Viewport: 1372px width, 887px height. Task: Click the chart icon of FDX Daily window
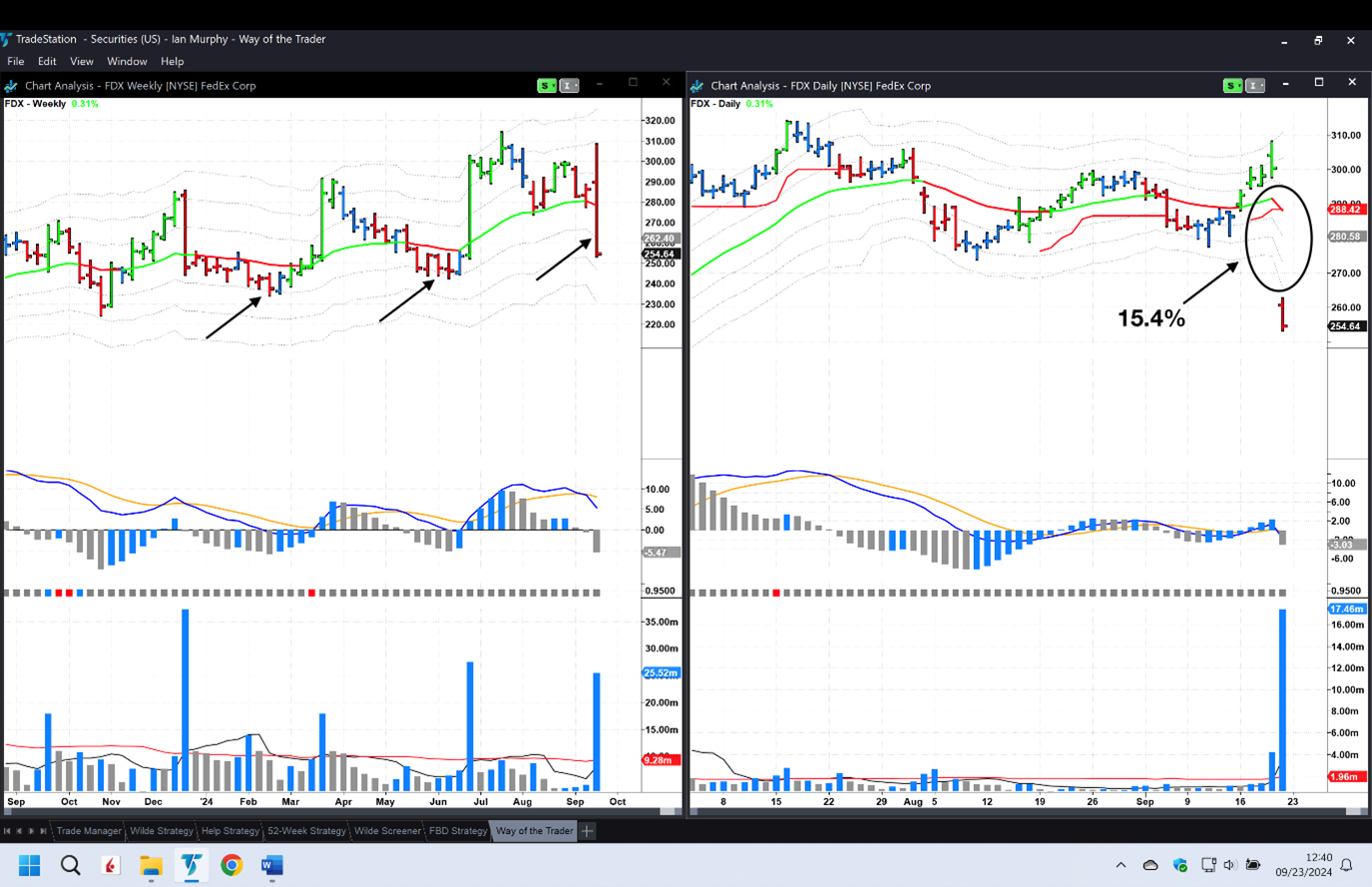(696, 86)
